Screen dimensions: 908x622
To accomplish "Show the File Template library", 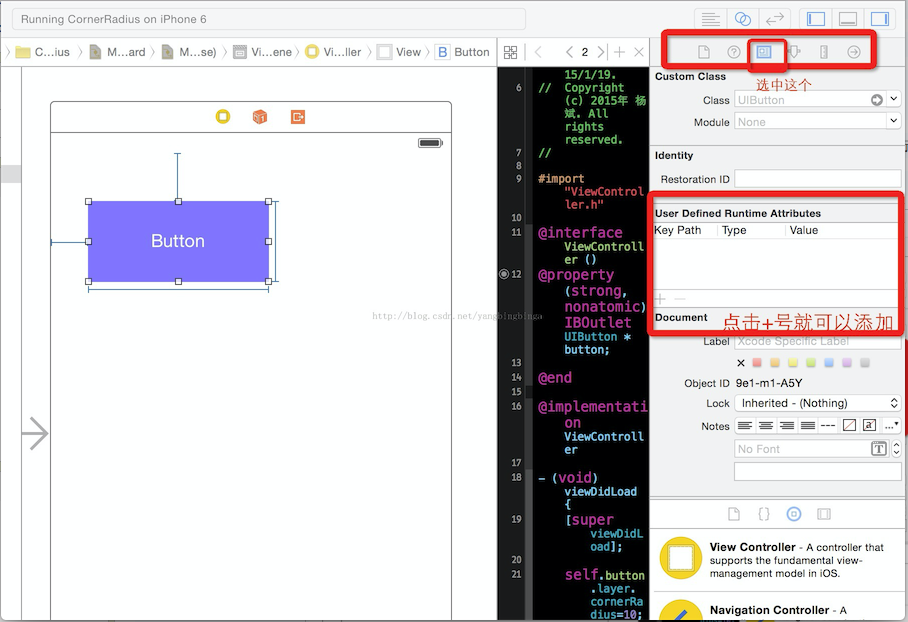I will coord(734,514).
